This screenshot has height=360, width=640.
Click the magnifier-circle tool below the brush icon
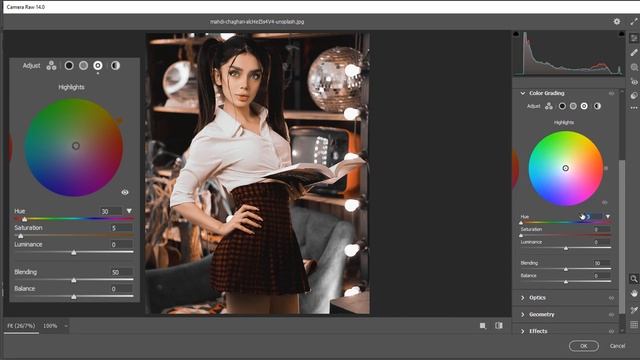coord(633,67)
